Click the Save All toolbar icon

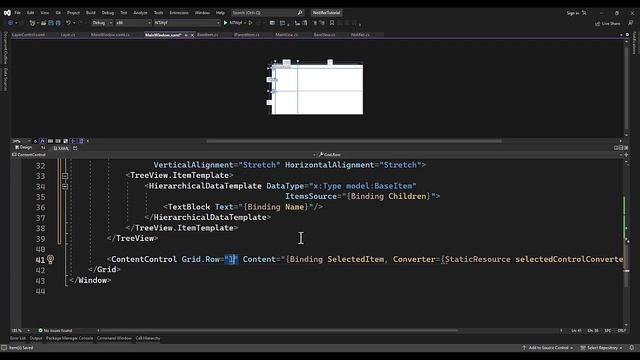[58, 23]
